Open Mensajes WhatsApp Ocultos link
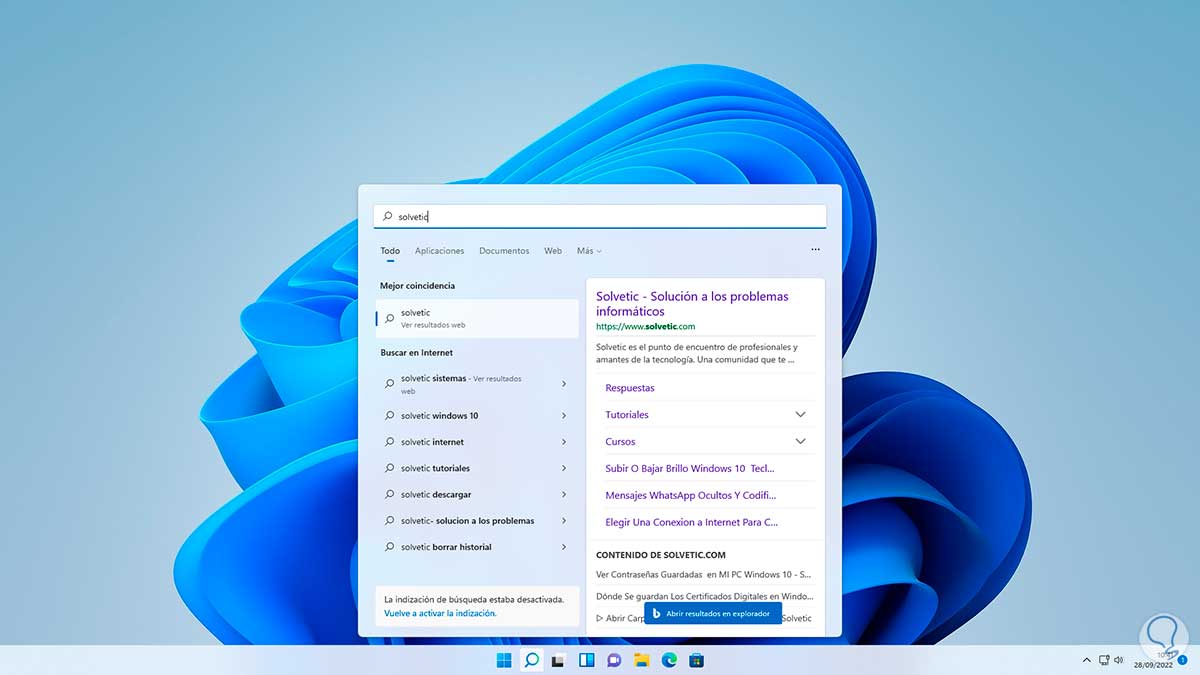 pos(691,495)
